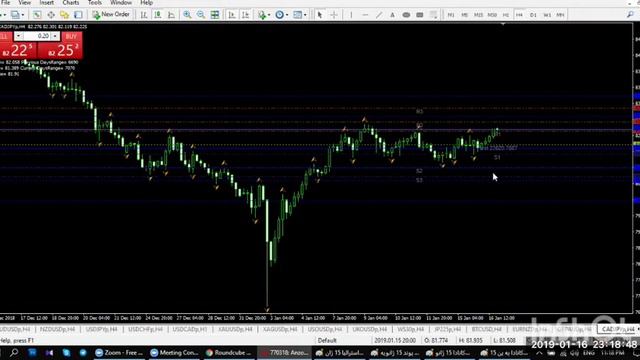Select the cursor arrow tool

[320, 15]
